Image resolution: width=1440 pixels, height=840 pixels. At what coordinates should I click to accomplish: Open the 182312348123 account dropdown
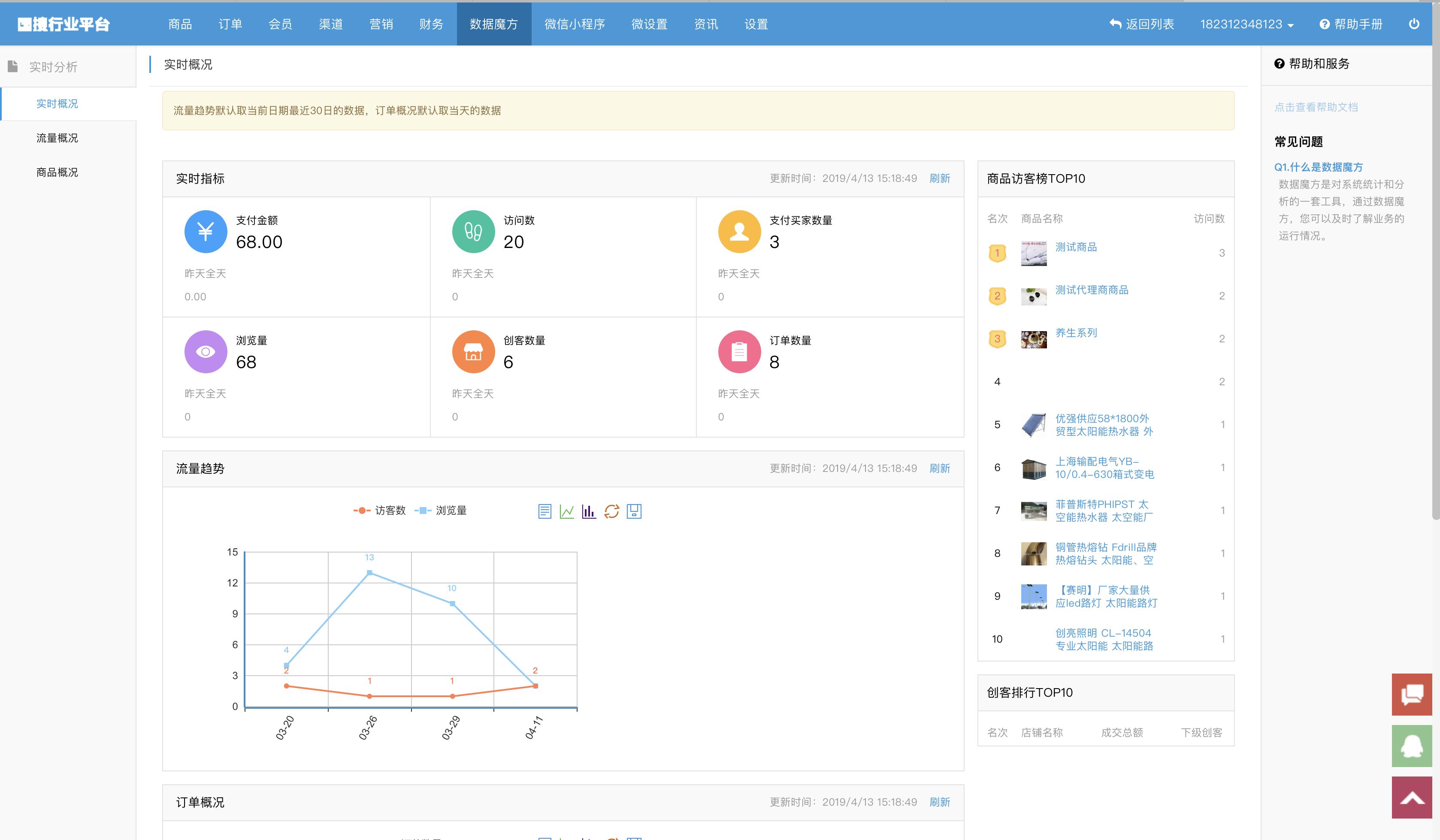pyautogui.click(x=1247, y=24)
